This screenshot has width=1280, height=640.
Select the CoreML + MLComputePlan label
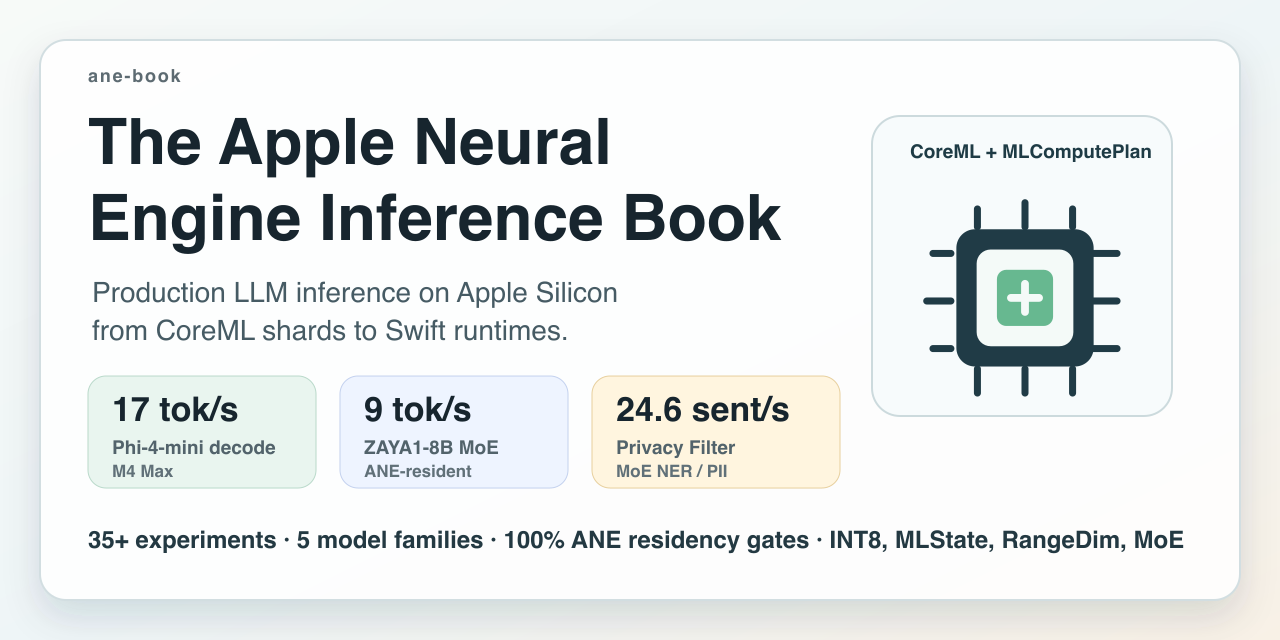coord(1030,152)
